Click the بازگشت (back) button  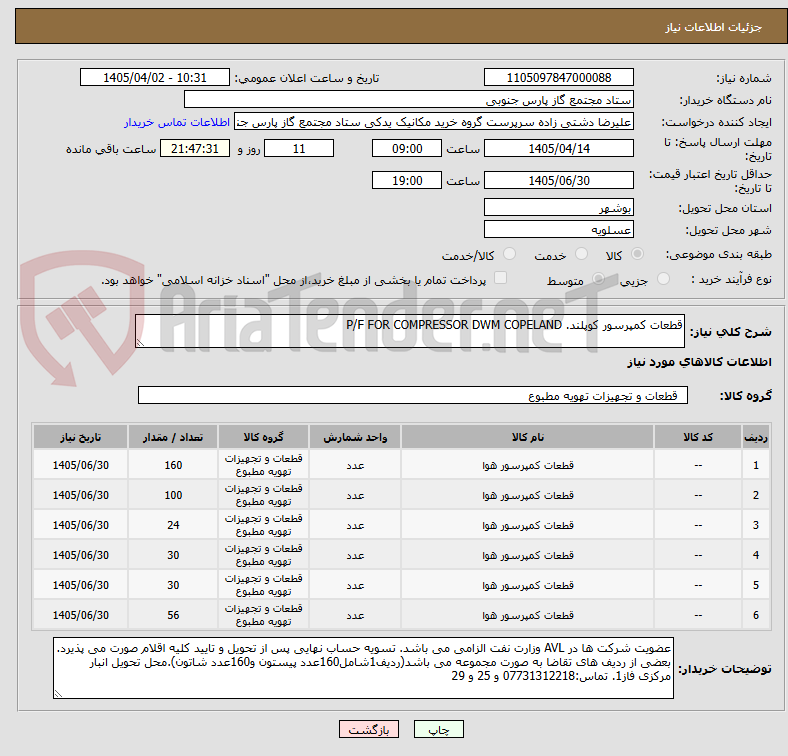pos(369,729)
